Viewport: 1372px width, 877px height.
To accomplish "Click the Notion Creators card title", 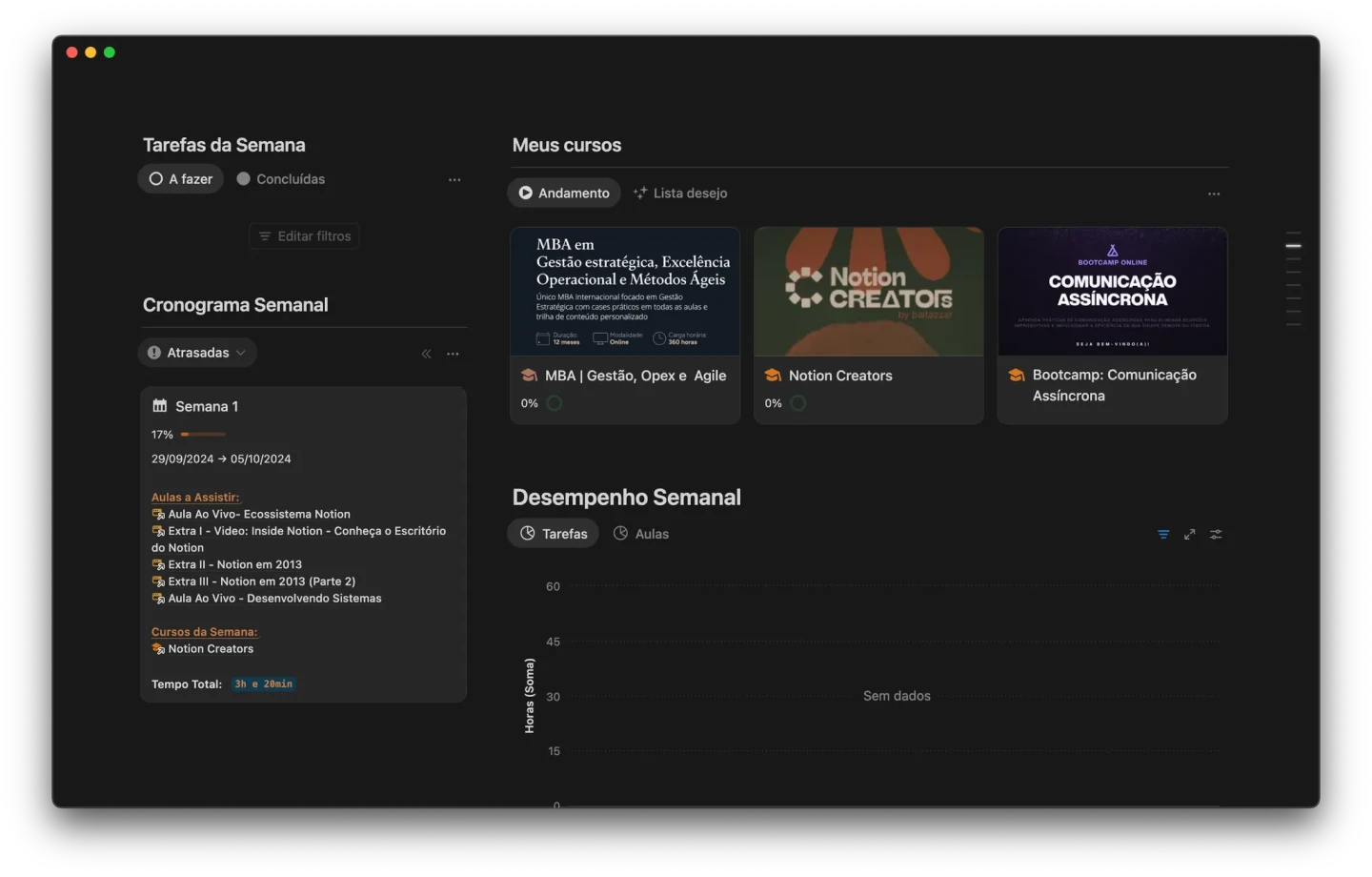I will point(840,376).
